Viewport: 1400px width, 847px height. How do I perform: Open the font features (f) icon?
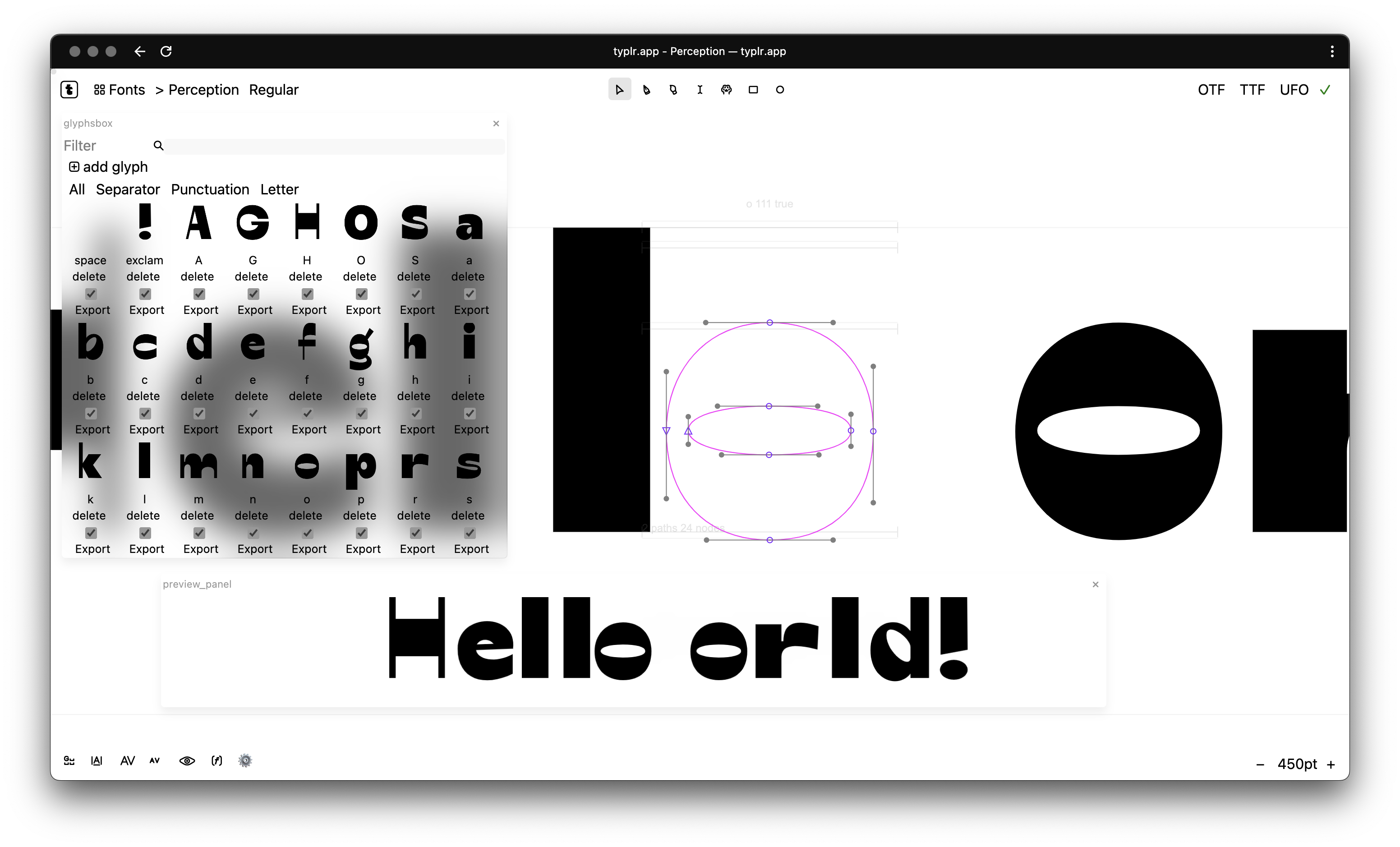coord(216,761)
